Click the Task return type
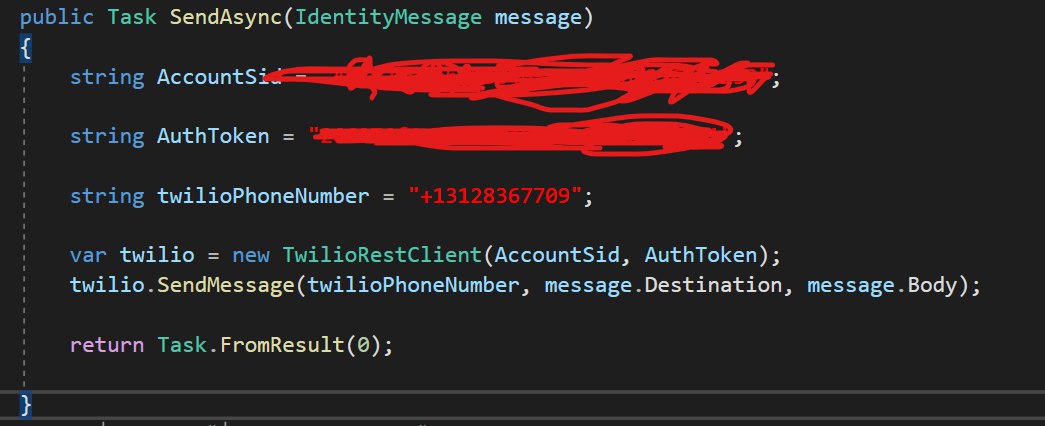This screenshot has height=426, width=1045. (132, 17)
